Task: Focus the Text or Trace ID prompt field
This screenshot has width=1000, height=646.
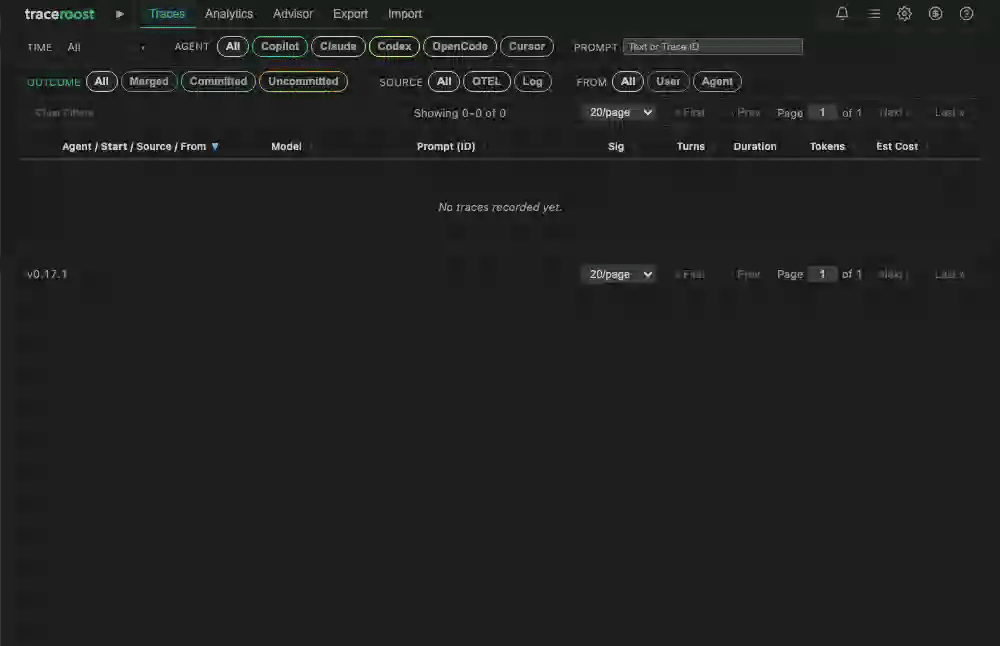Action: (712, 47)
